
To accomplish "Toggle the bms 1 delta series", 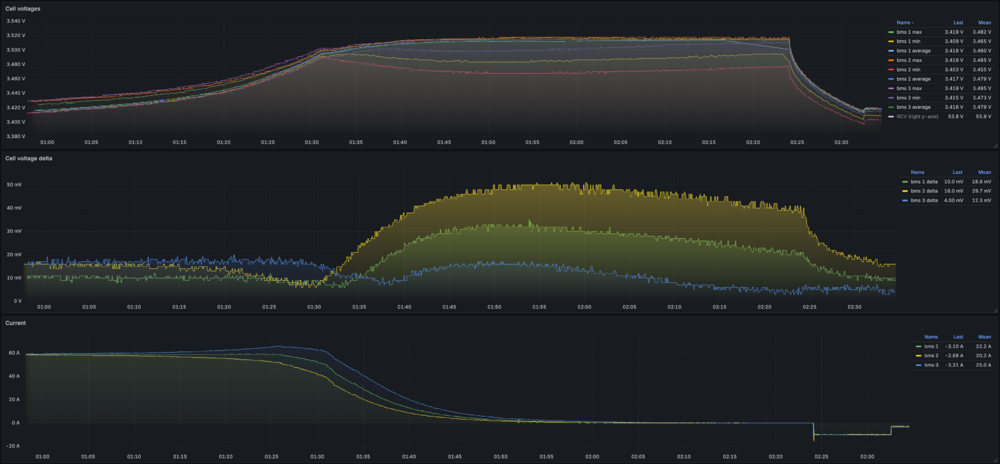I will (x=923, y=182).
